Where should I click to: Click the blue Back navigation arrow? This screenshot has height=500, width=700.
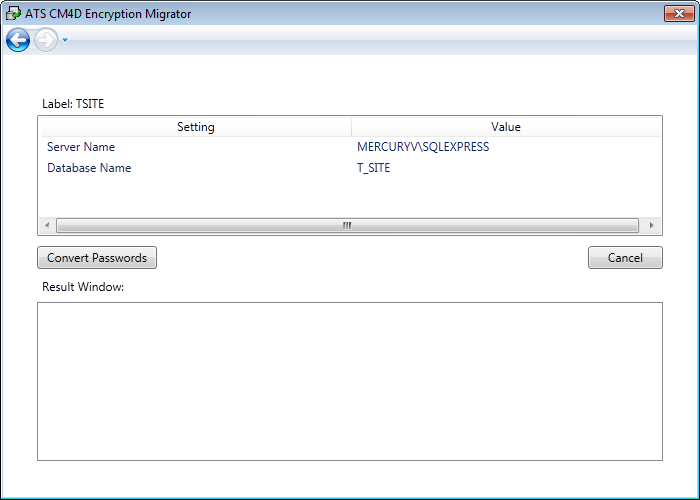pyautogui.click(x=17, y=40)
